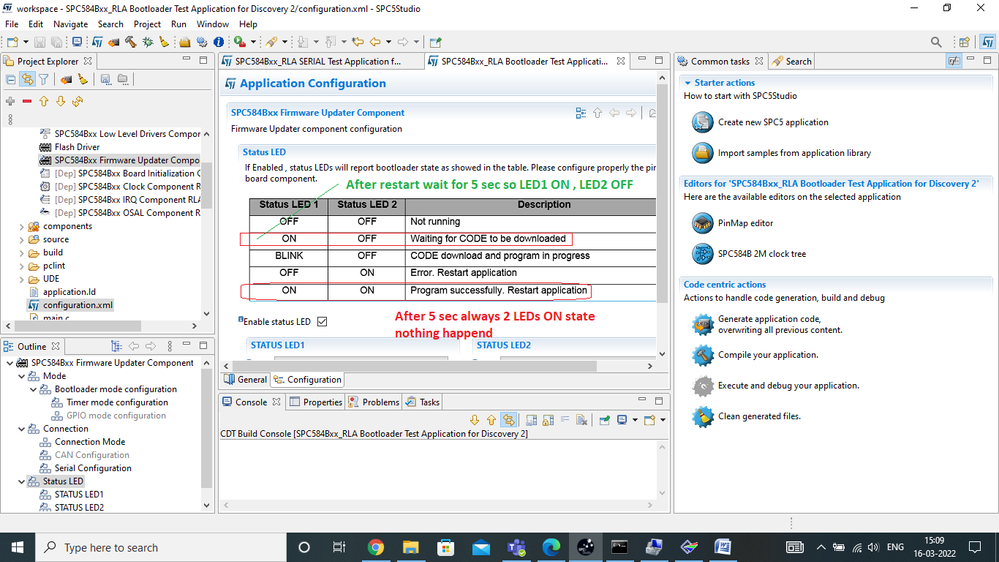Open the Project menu
999x562 pixels.
[147, 24]
